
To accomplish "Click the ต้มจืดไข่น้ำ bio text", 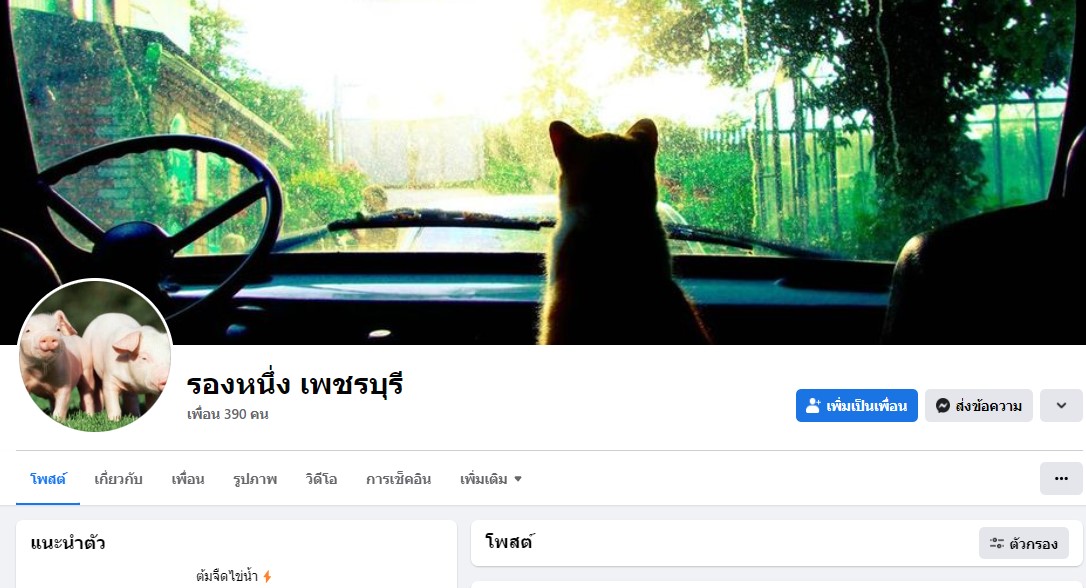I will click(x=226, y=576).
